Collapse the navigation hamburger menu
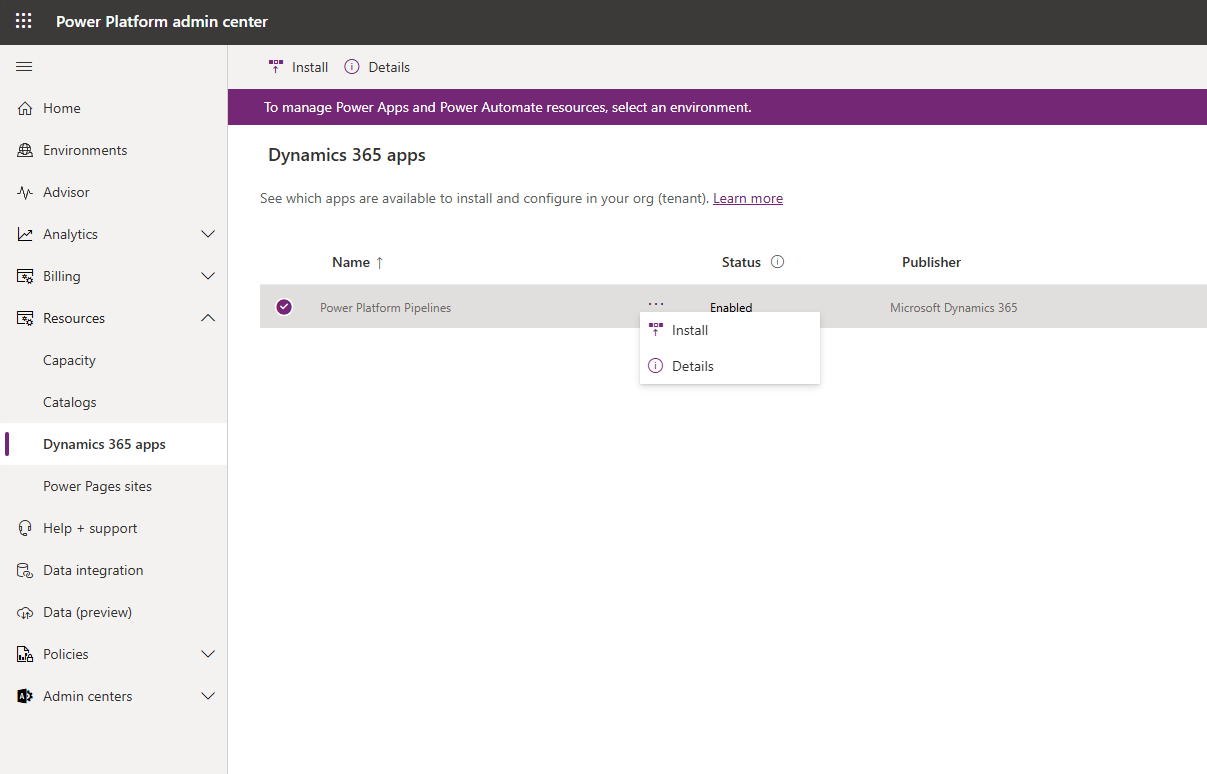 pos(24,67)
